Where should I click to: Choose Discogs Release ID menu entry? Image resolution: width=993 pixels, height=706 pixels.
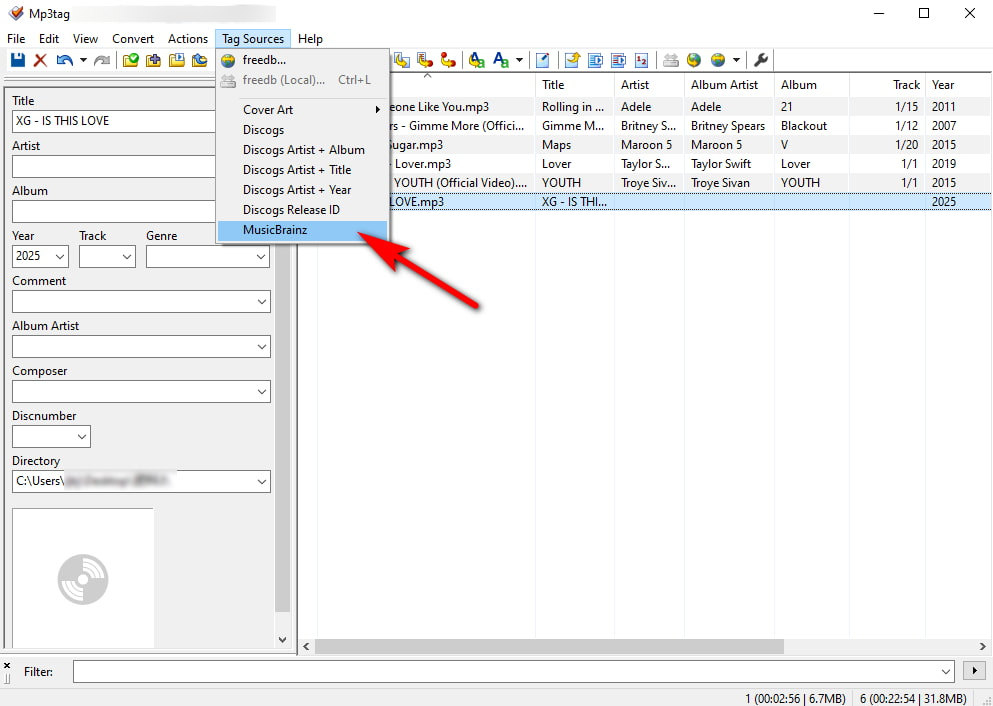[x=291, y=210]
